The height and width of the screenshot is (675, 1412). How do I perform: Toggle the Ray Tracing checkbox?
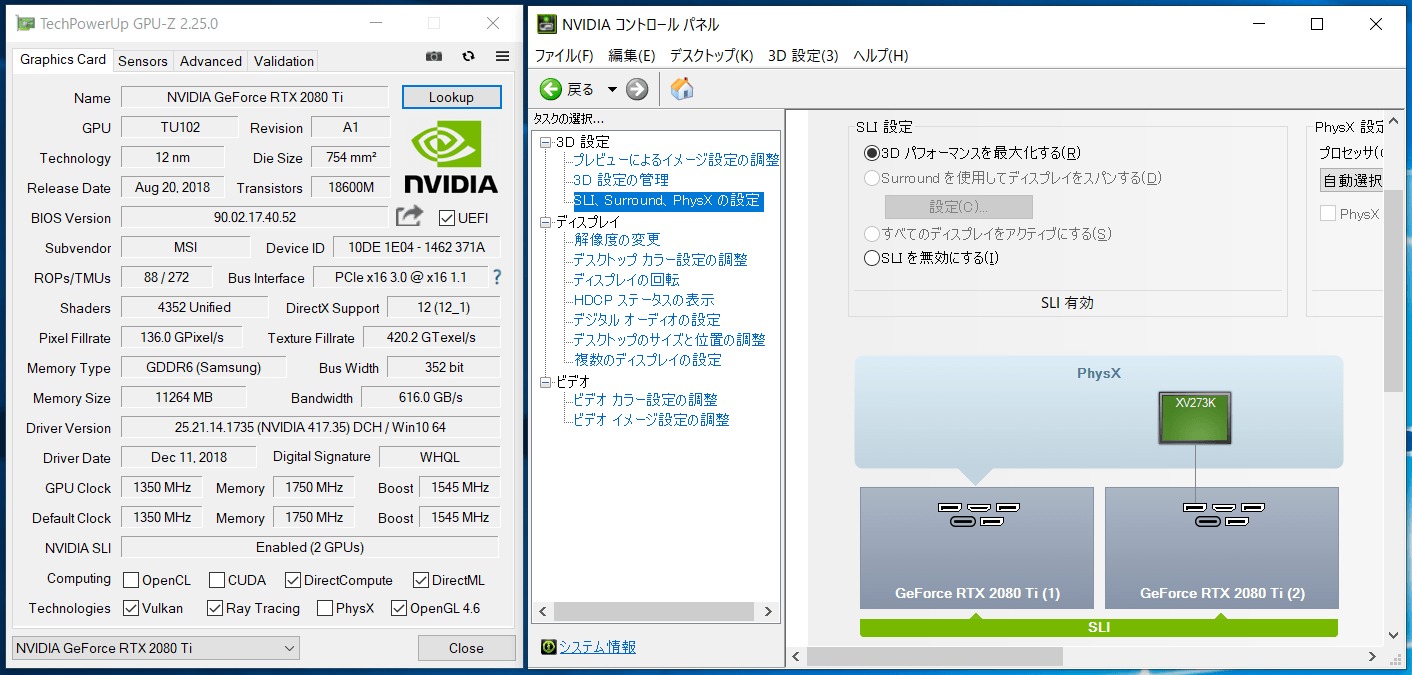215,608
